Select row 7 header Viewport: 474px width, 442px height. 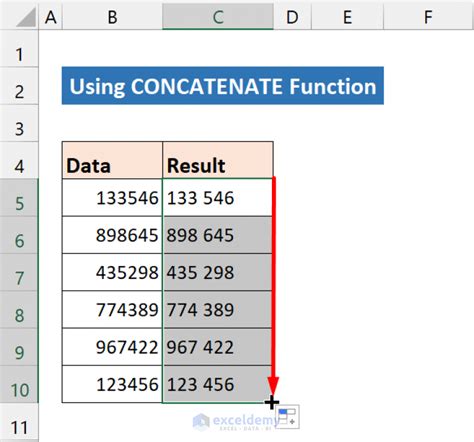pos(19,273)
